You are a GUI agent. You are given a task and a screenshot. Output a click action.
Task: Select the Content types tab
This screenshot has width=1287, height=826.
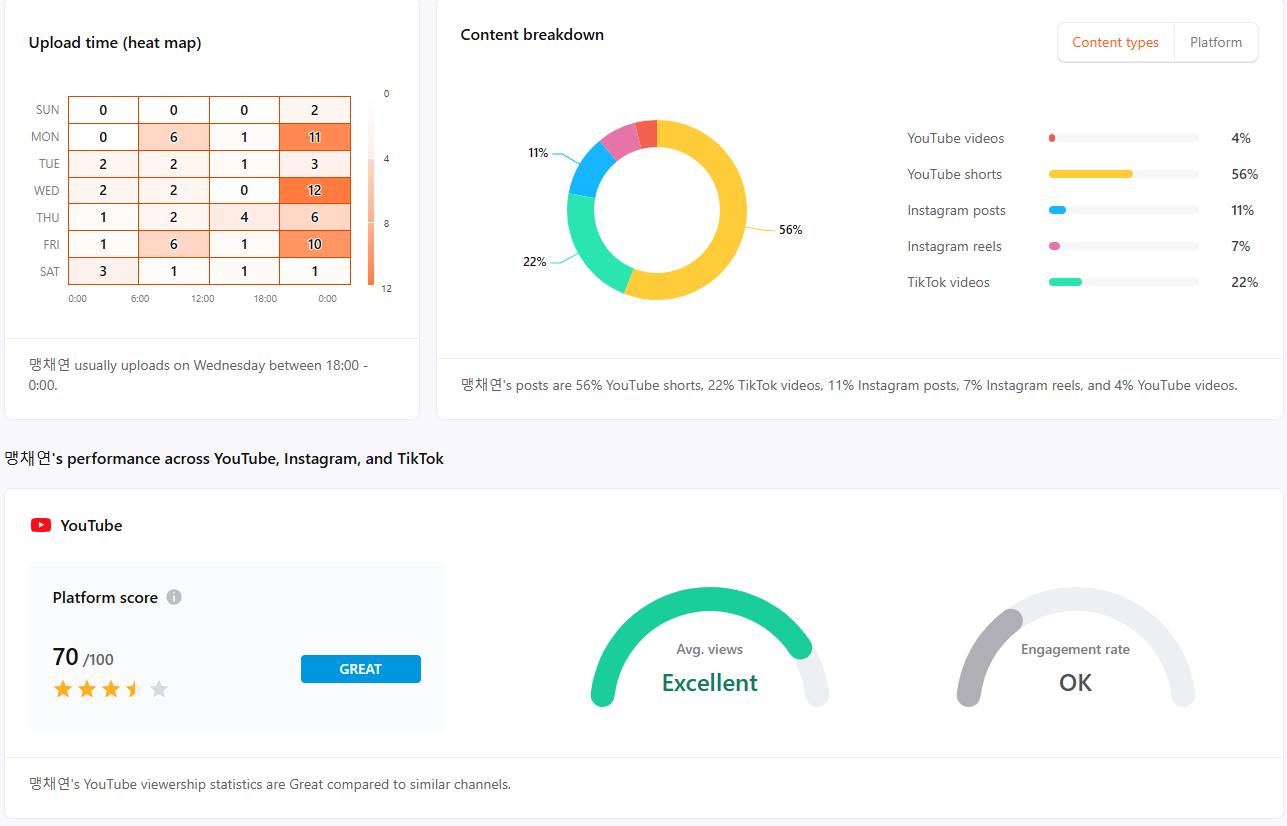tap(1115, 42)
